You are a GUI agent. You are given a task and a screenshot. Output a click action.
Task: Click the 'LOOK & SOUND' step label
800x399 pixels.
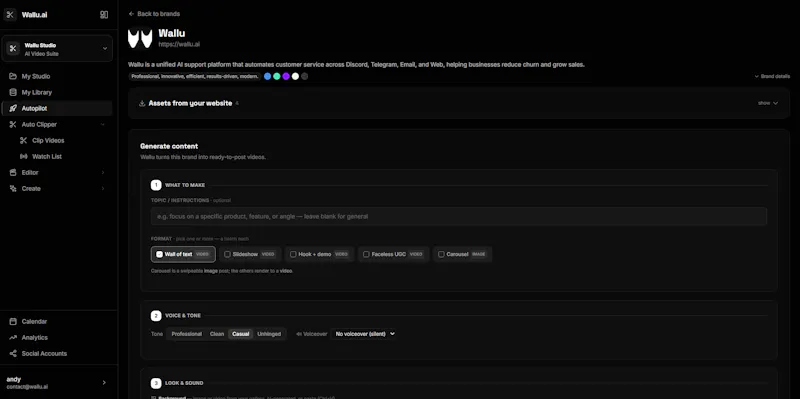tap(184, 383)
